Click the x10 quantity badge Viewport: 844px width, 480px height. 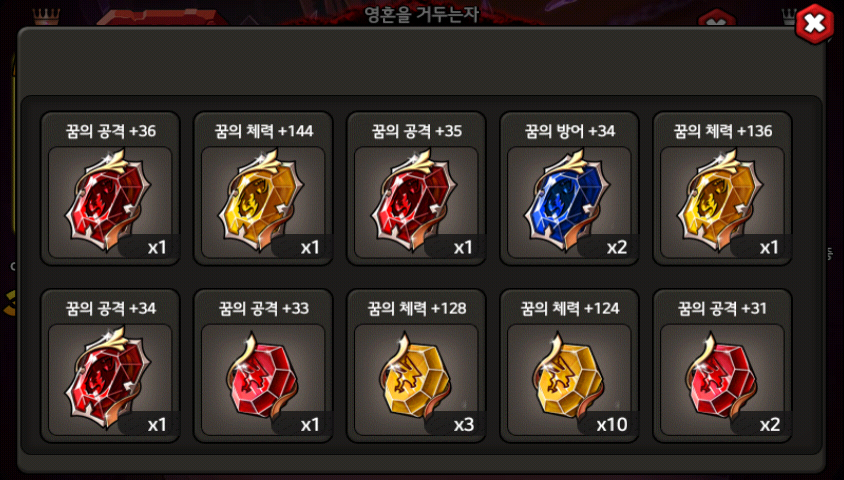coord(612,425)
